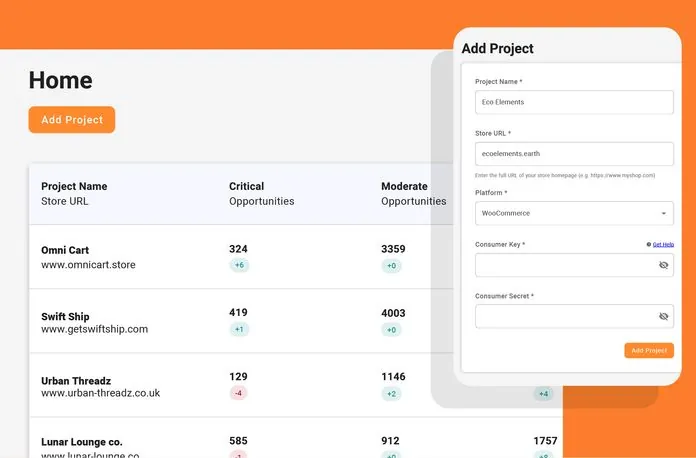Expand the Platform dropdown arrow
This screenshot has width=696, height=458.
coord(663,213)
